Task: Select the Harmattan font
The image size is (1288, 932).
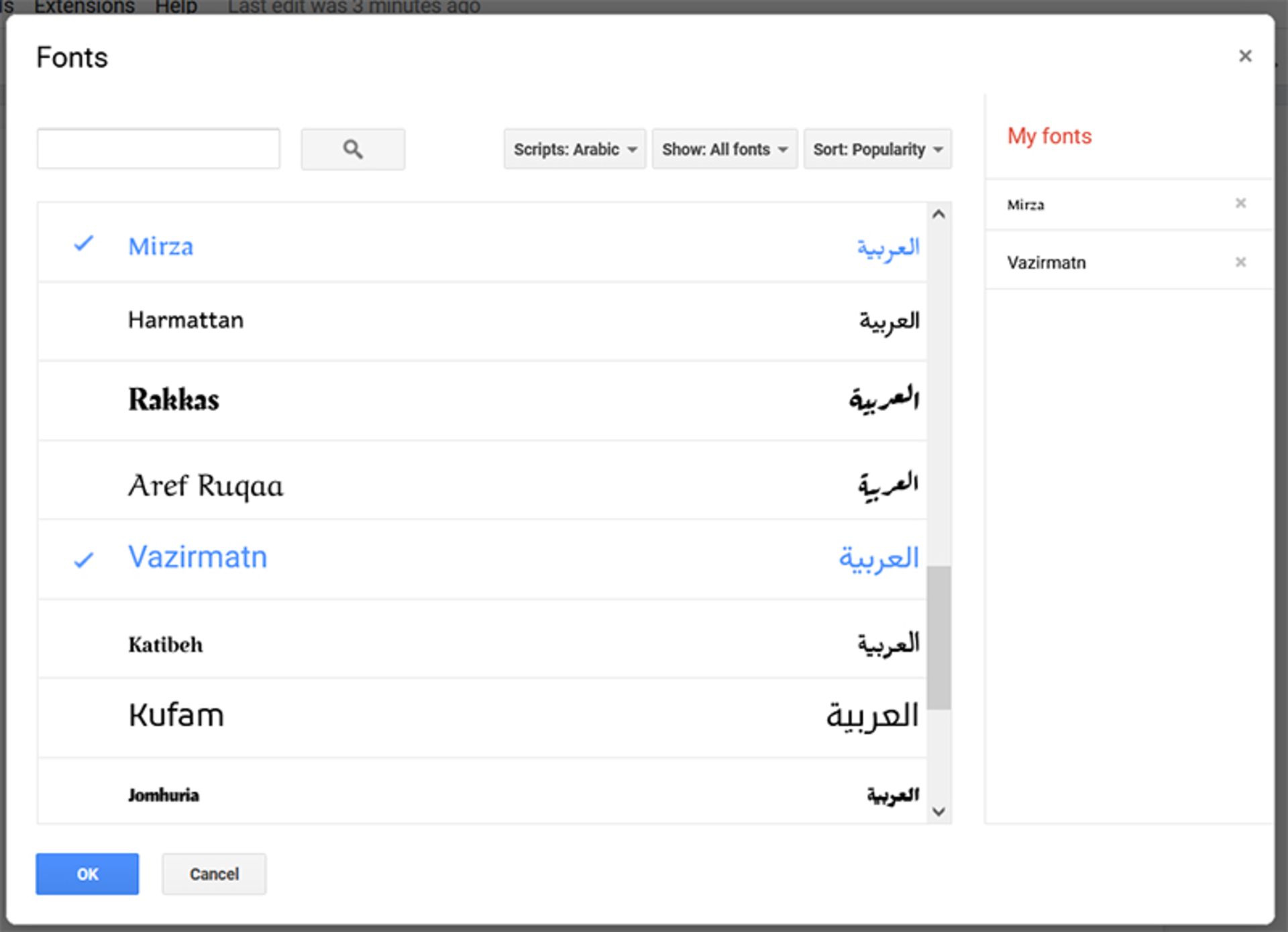Action: pos(186,321)
